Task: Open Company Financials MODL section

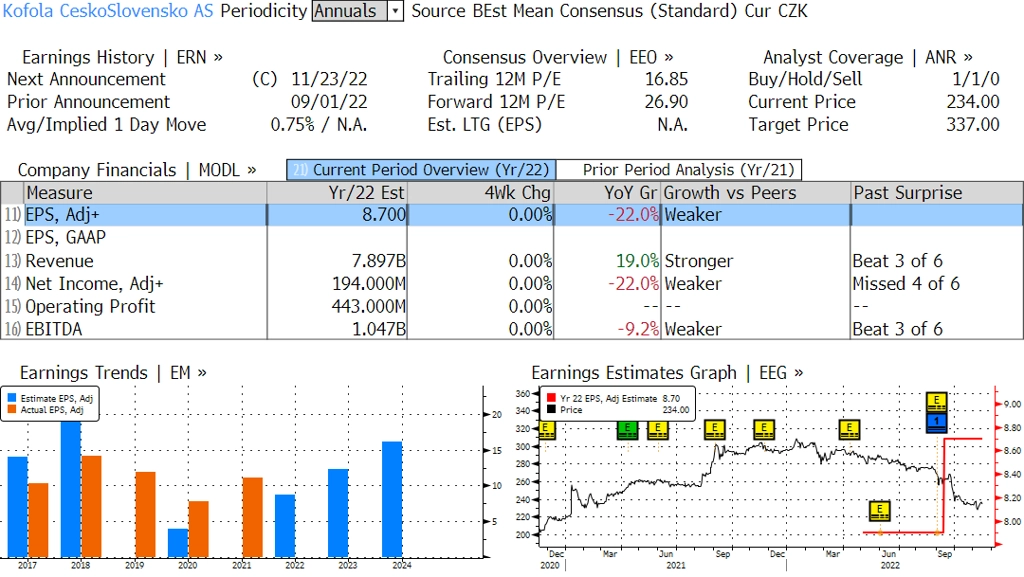Action: tap(136, 170)
